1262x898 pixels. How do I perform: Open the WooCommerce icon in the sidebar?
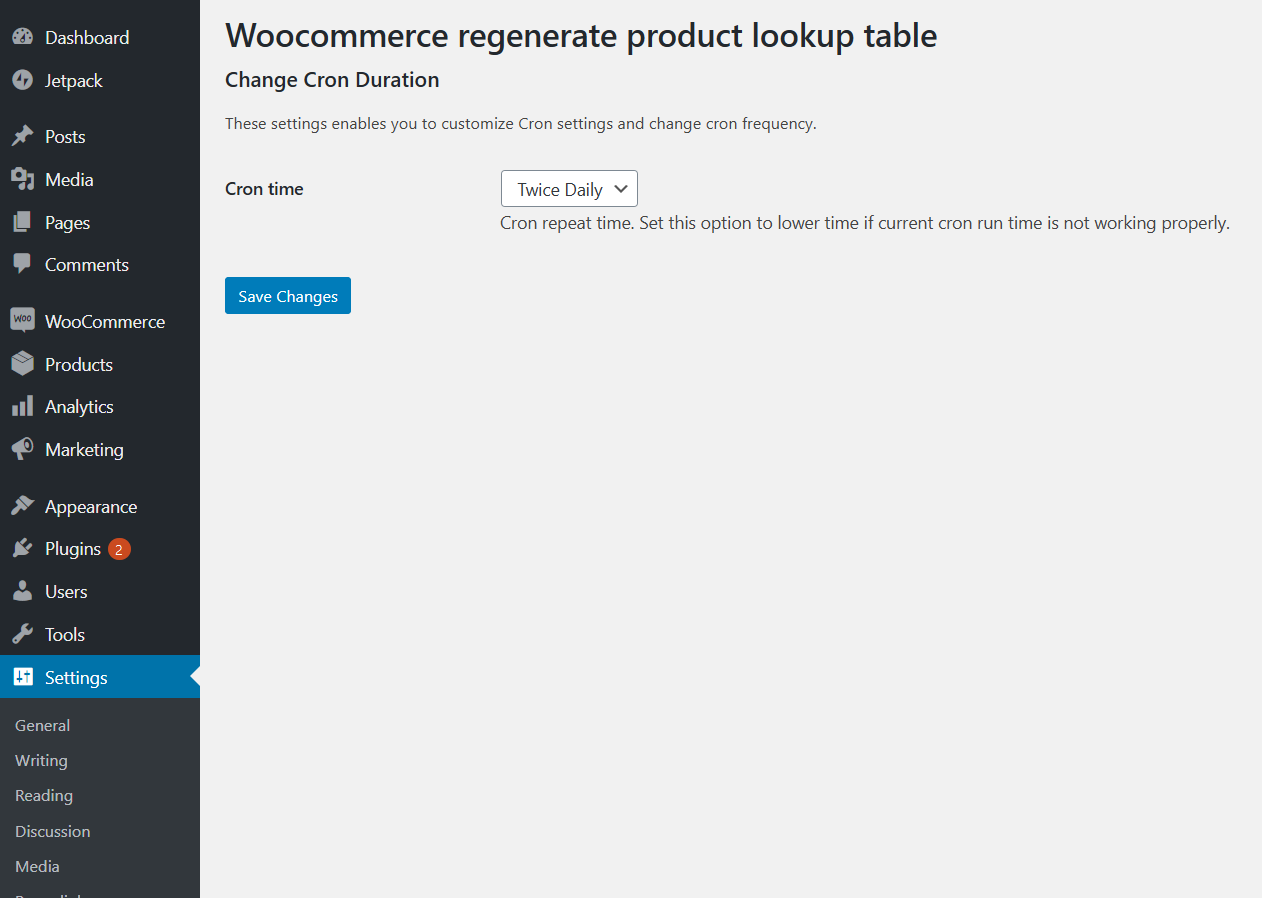(x=22, y=320)
